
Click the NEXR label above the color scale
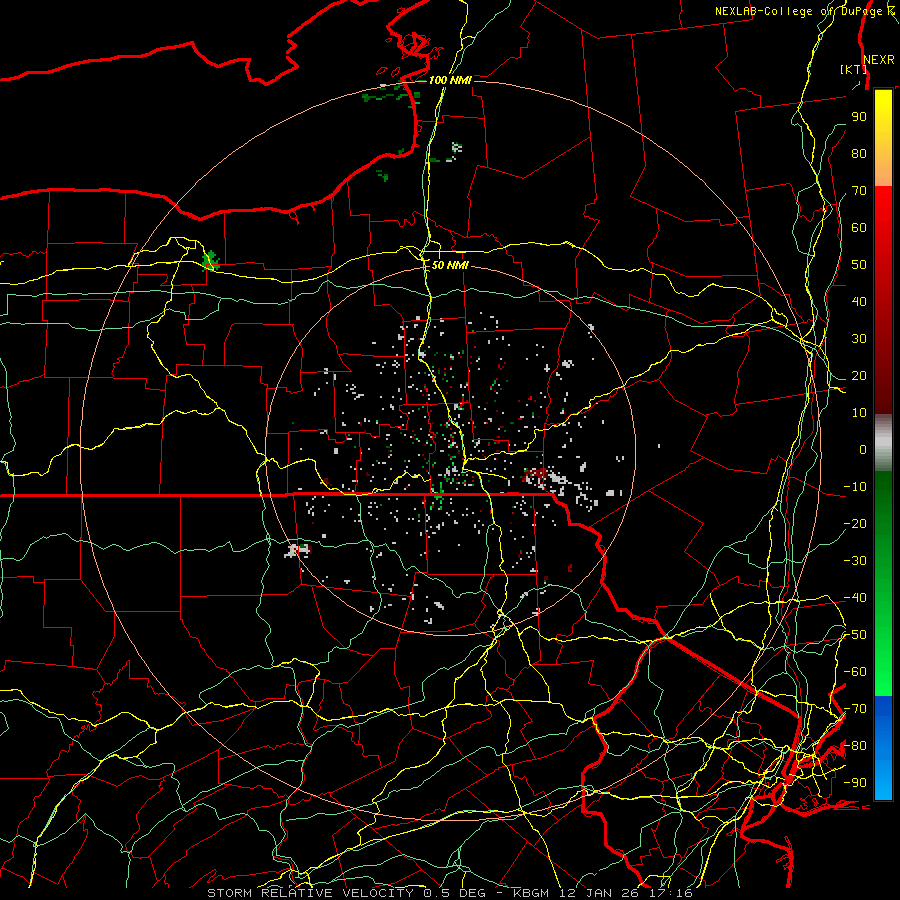pyautogui.click(x=879, y=60)
